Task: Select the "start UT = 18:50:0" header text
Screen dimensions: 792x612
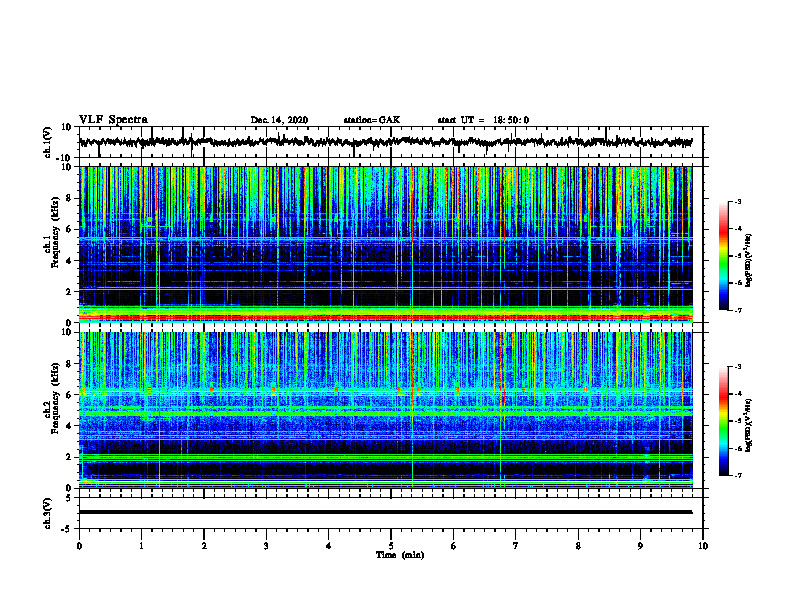Action: tap(483, 120)
